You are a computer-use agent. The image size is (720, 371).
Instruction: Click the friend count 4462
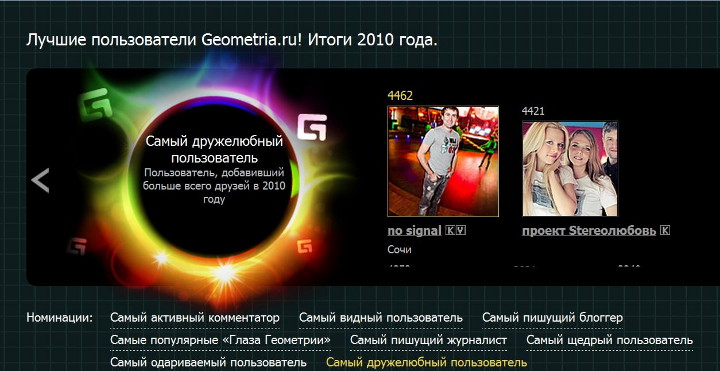coord(400,96)
